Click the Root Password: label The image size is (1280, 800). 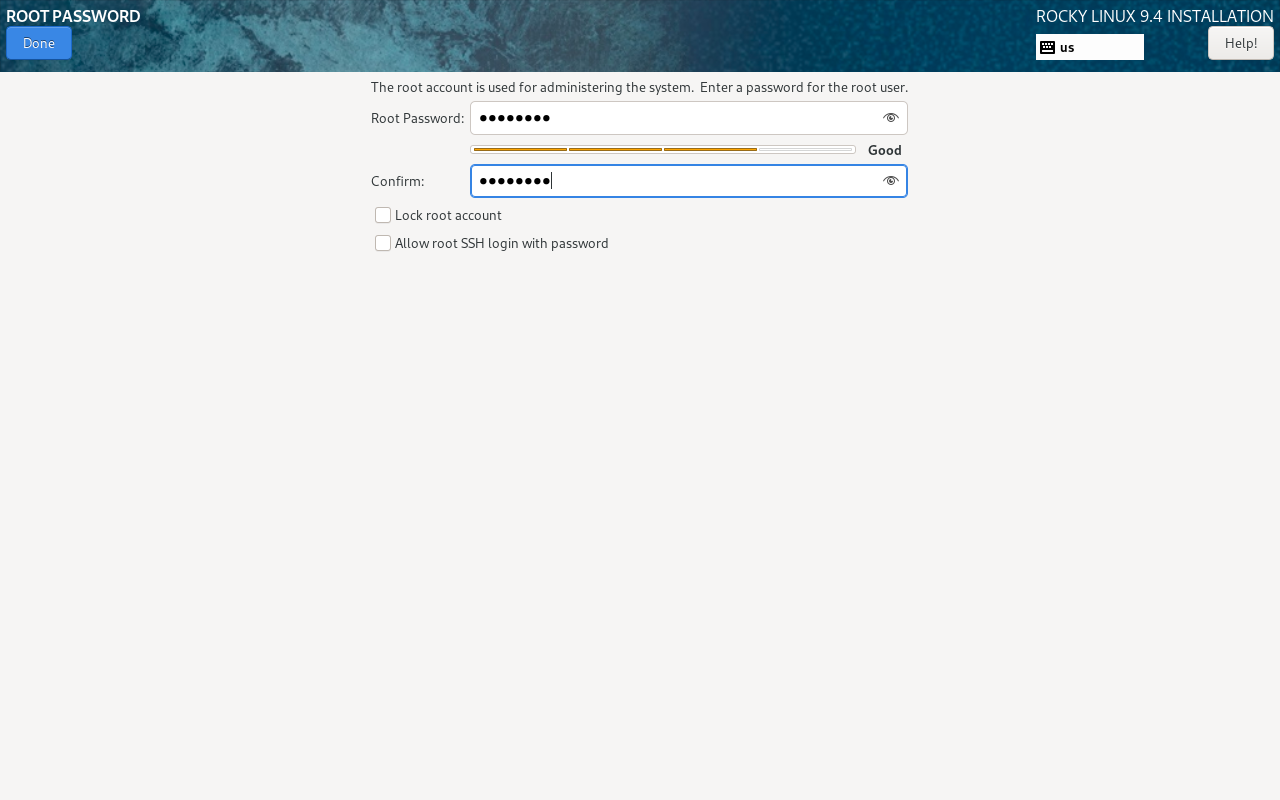417,118
